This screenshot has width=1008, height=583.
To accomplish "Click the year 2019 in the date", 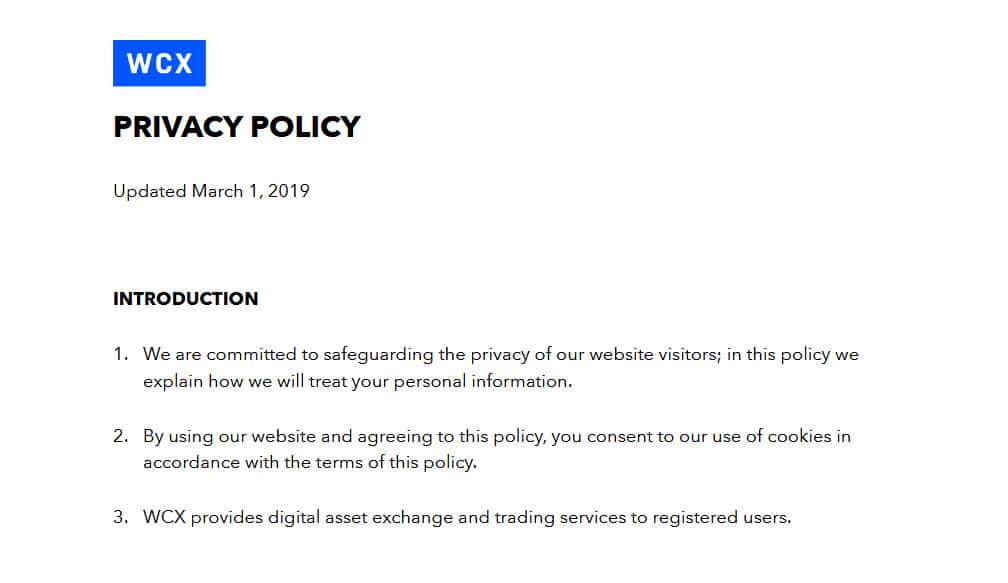I will coord(288,191).
